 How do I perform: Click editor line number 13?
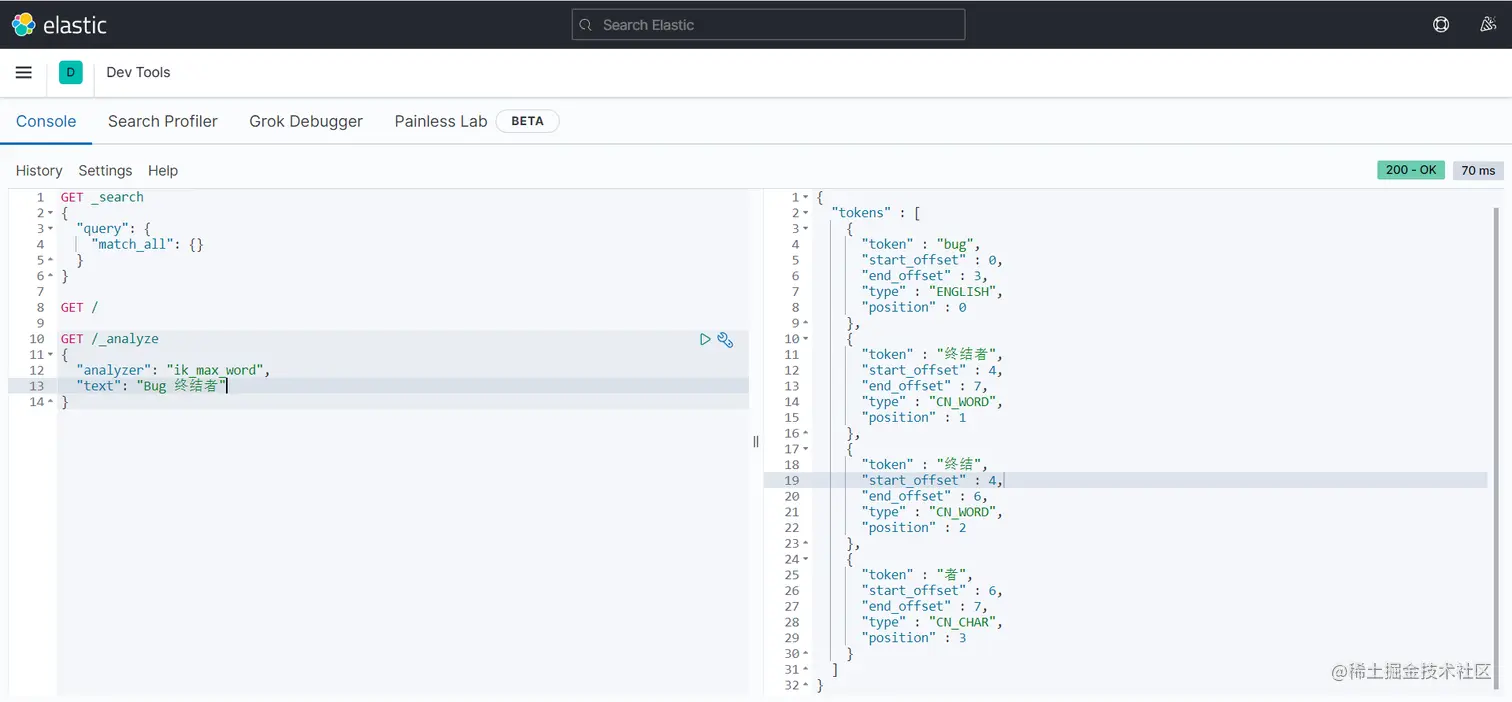36,386
